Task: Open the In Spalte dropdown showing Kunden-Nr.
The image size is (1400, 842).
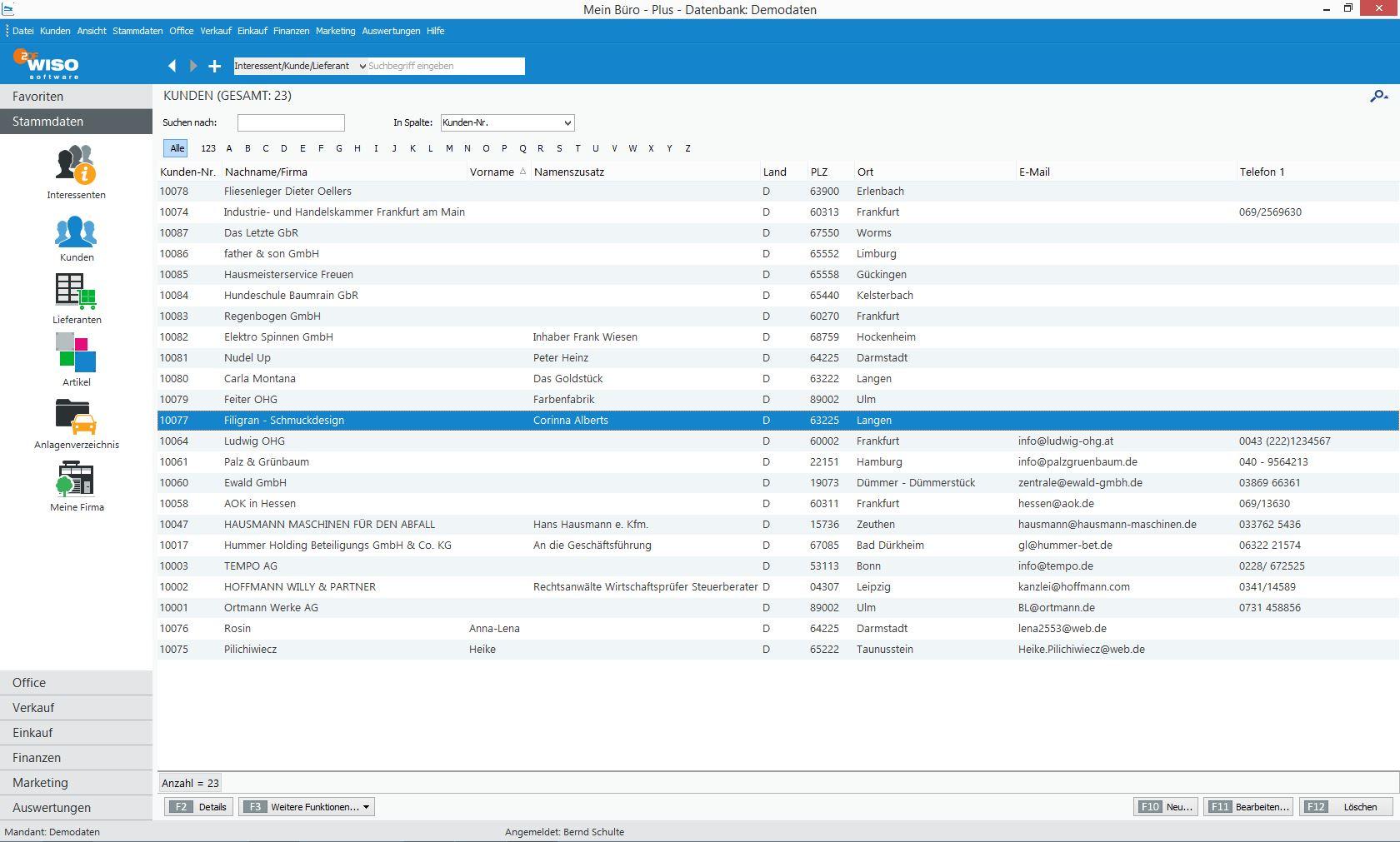Action: tap(507, 122)
